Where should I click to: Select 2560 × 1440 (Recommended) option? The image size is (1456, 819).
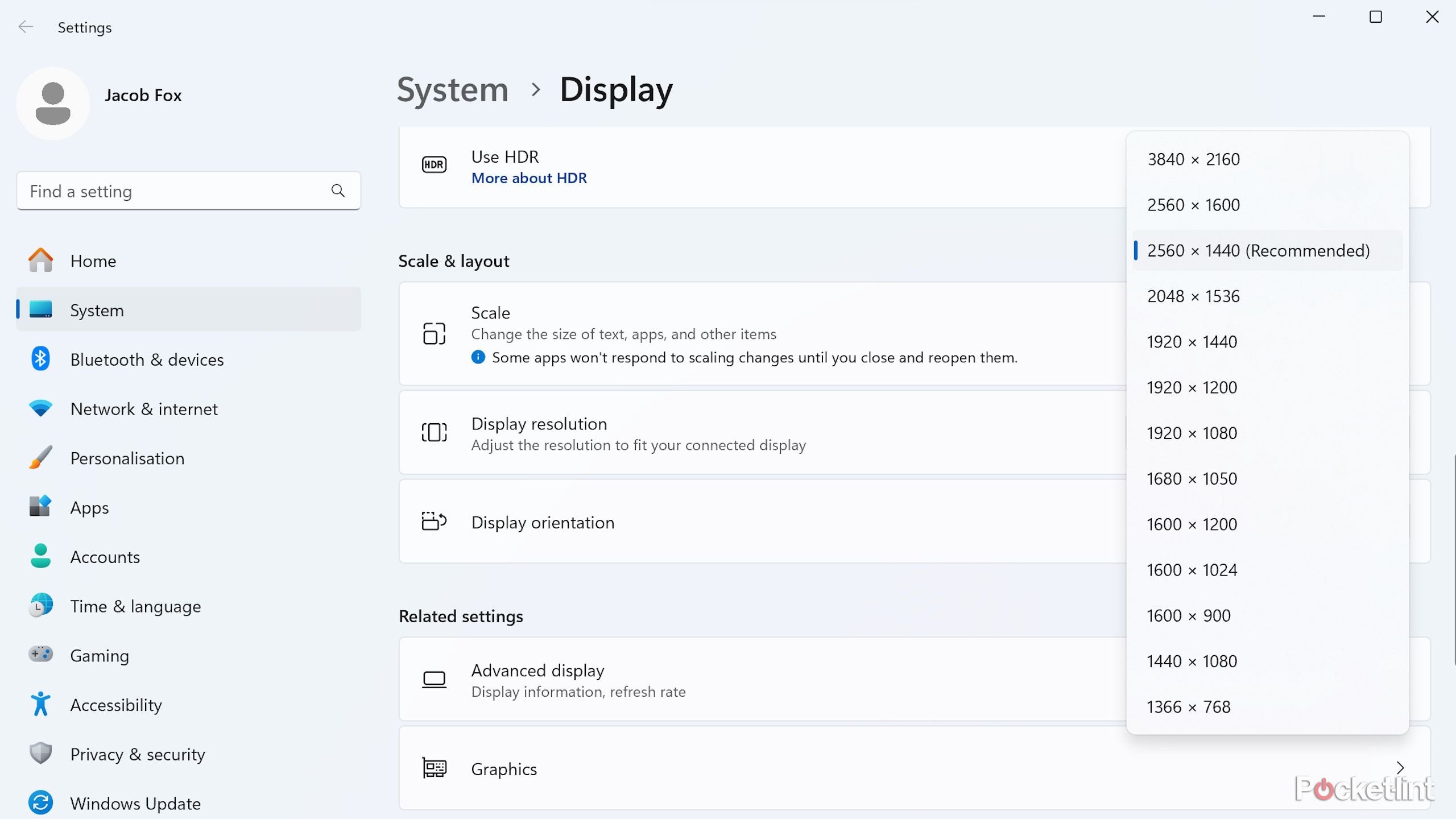pyautogui.click(x=1258, y=250)
